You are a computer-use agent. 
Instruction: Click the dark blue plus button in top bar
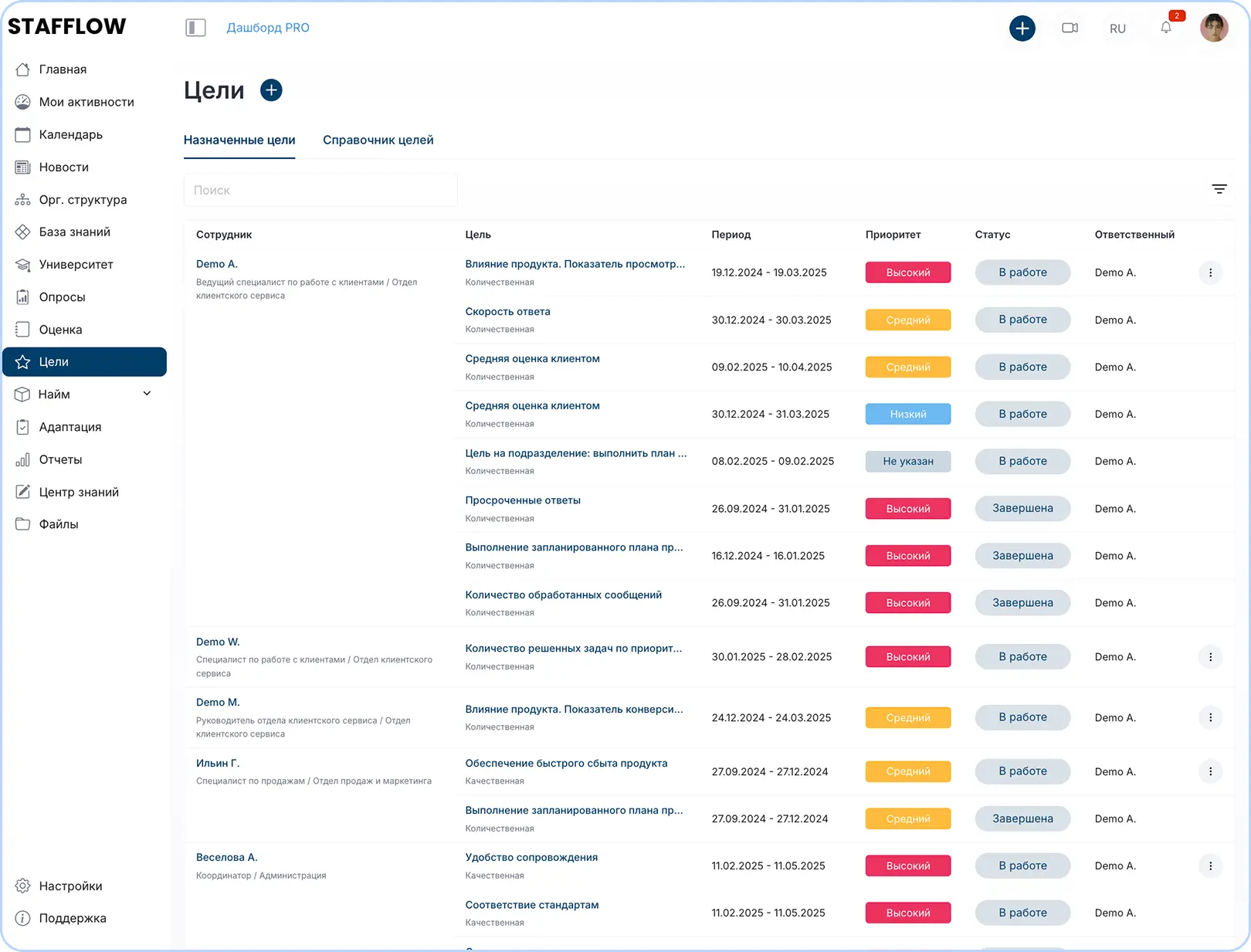coord(1022,29)
